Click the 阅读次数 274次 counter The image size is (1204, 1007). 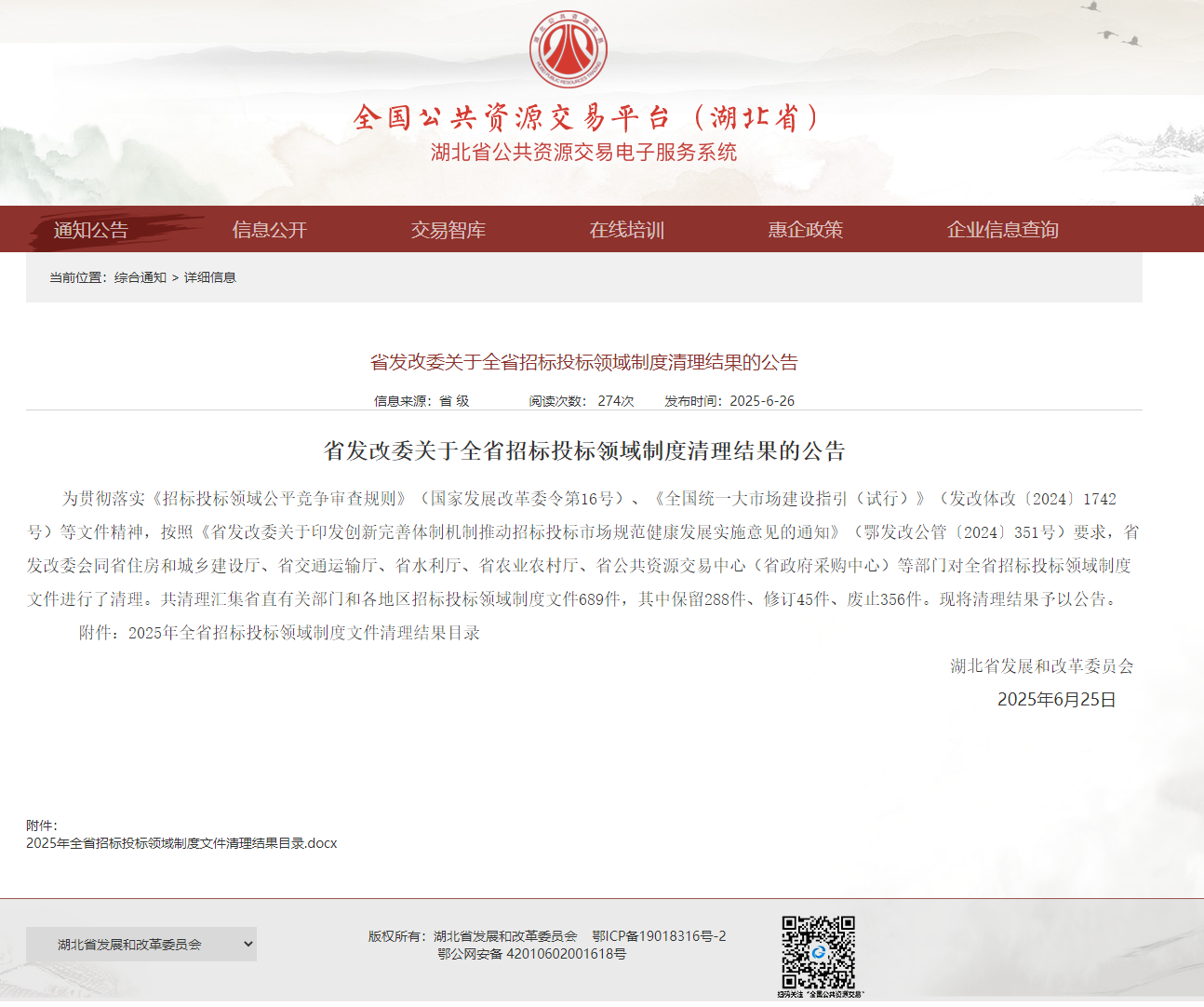click(582, 401)
